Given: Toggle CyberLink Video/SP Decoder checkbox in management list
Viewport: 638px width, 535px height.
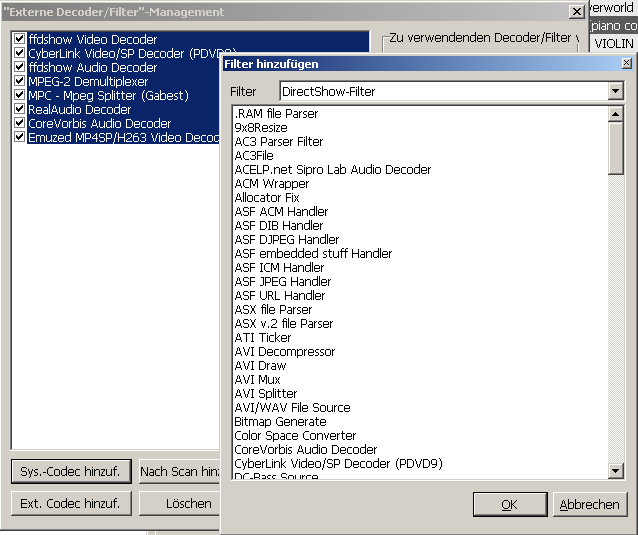Looking at the screenshot, I should click(x=19, y=52).
